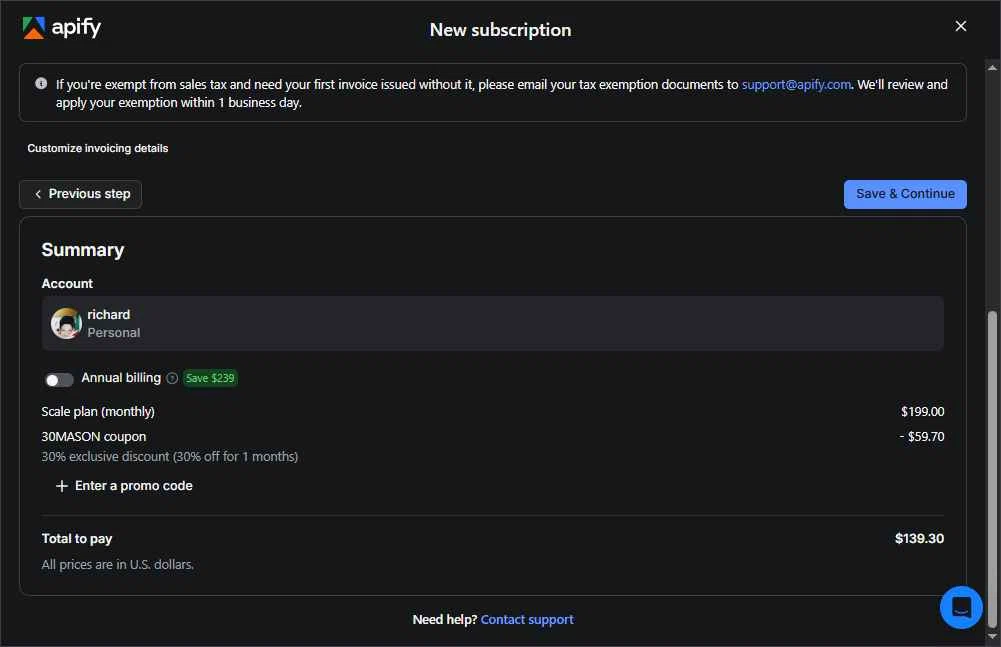Open Contact support link
Screen dimensions: 1001x647
527,620
